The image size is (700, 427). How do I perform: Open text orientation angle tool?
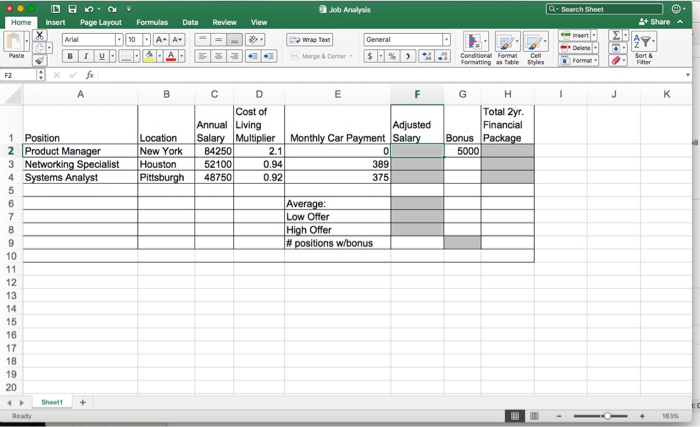click(x=253, y=40)
